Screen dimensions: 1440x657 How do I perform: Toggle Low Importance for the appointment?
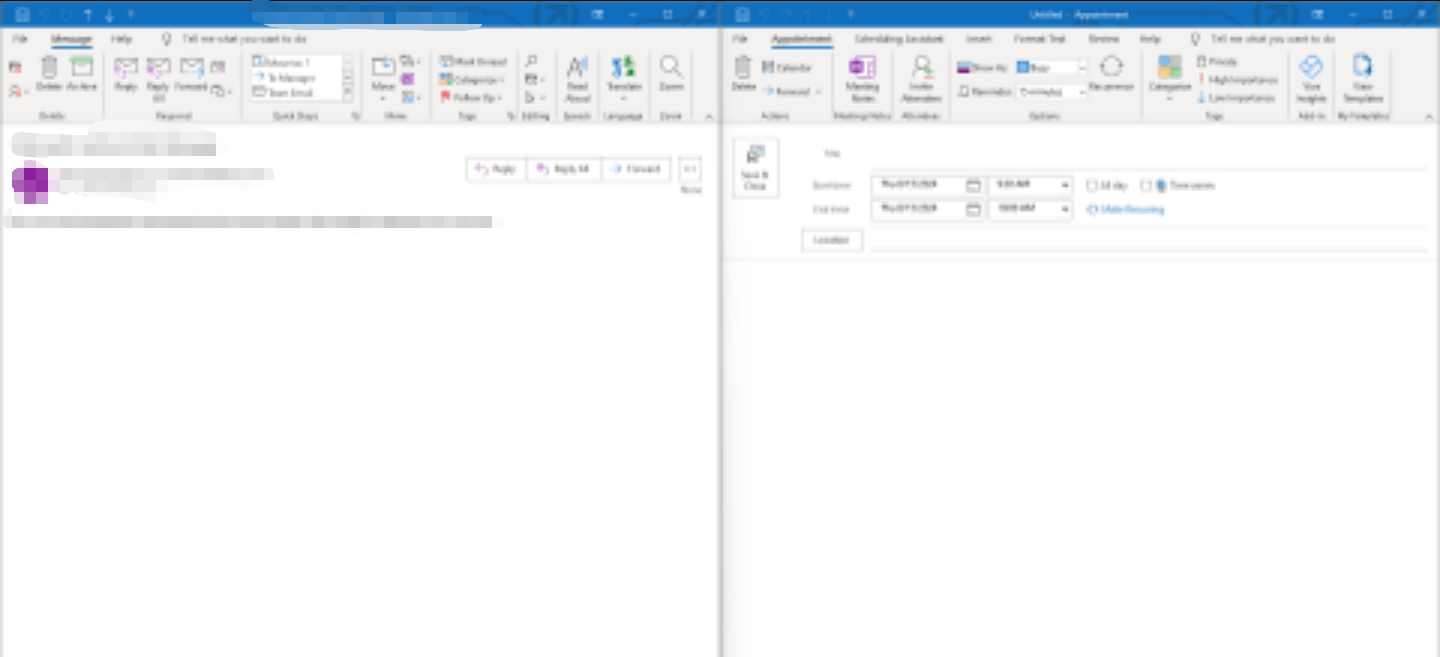pyautogui.click(x=1236, y=98)
